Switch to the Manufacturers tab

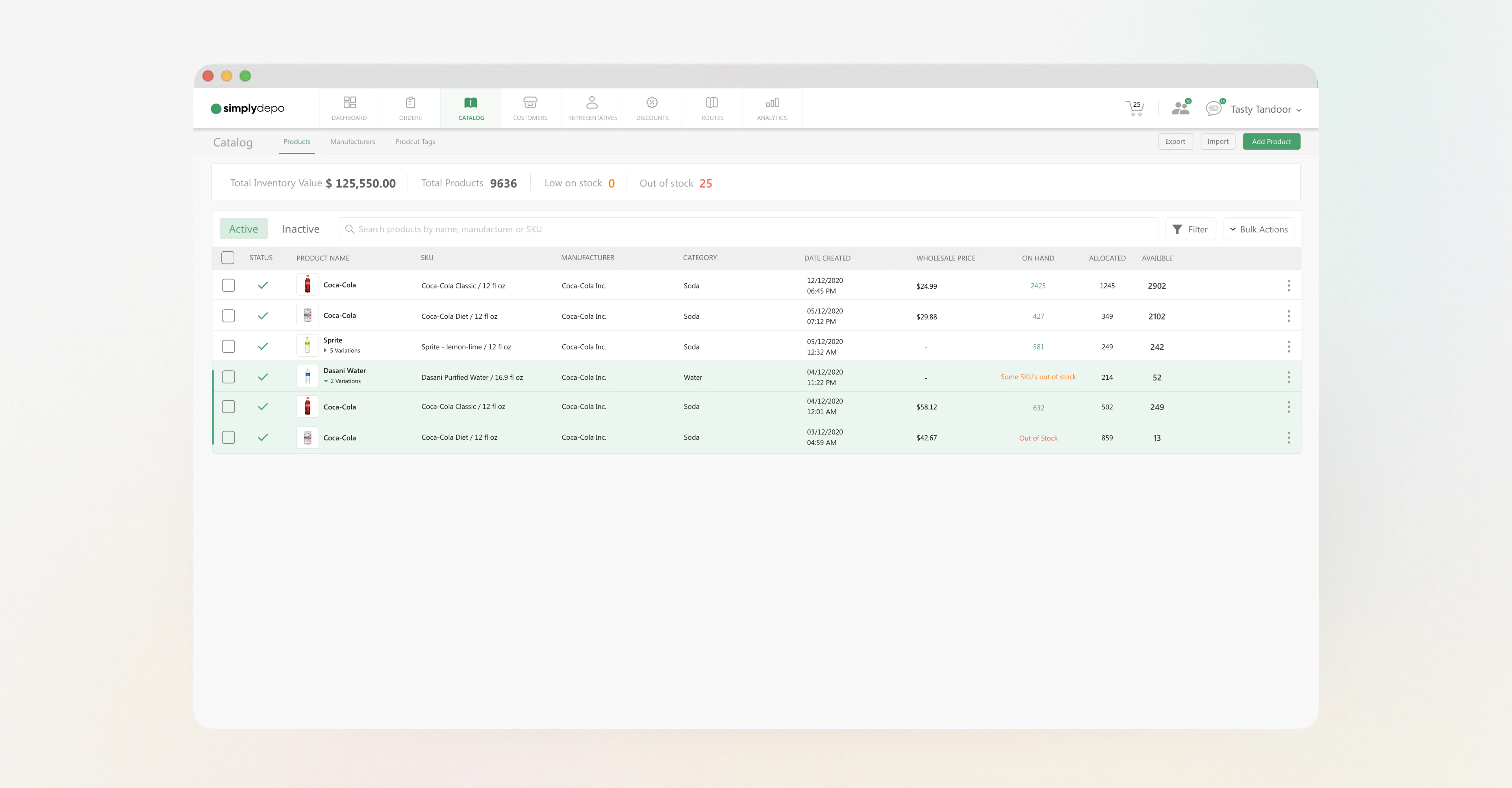[x=353, y=141]
